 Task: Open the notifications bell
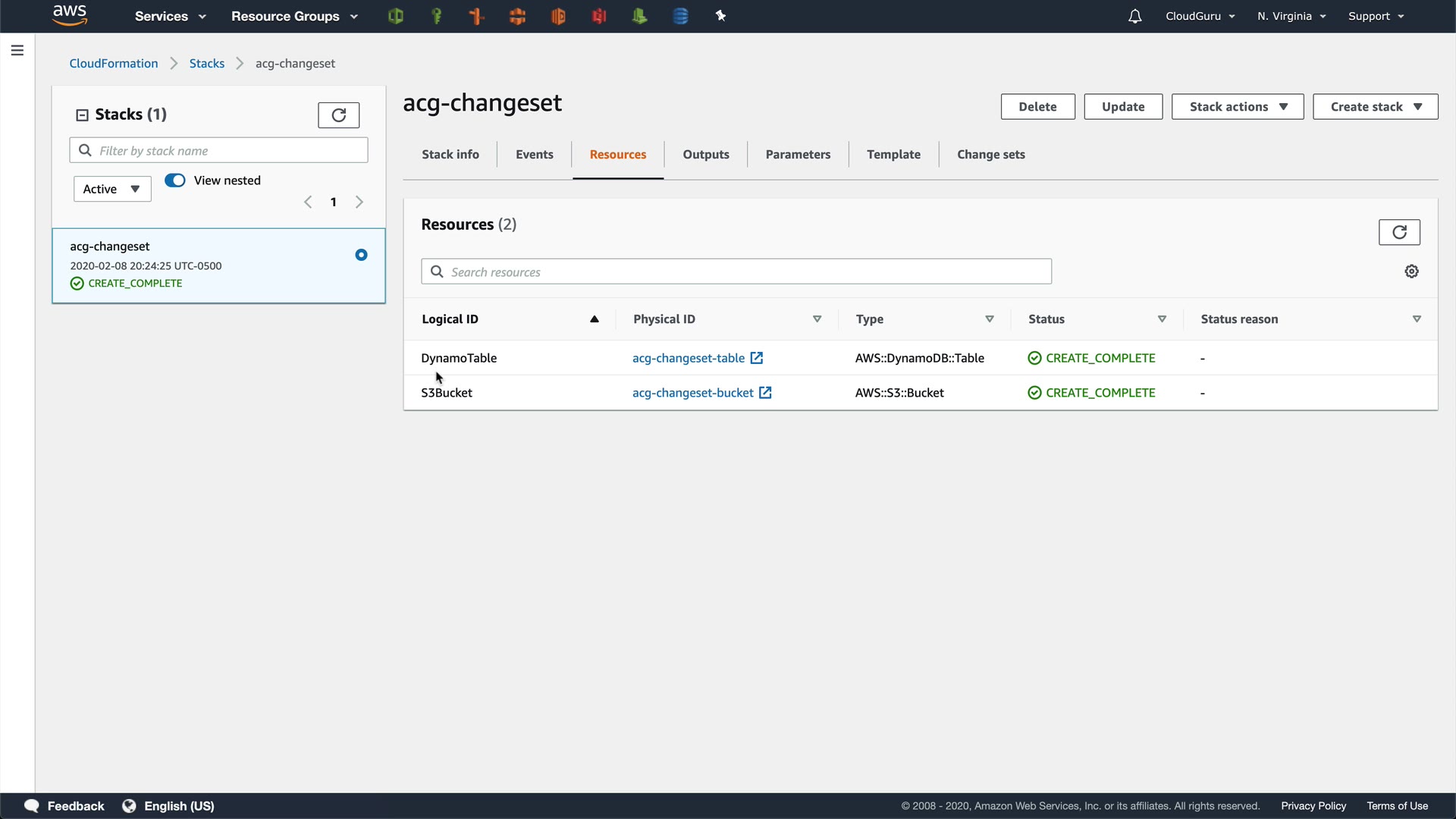1134,16
